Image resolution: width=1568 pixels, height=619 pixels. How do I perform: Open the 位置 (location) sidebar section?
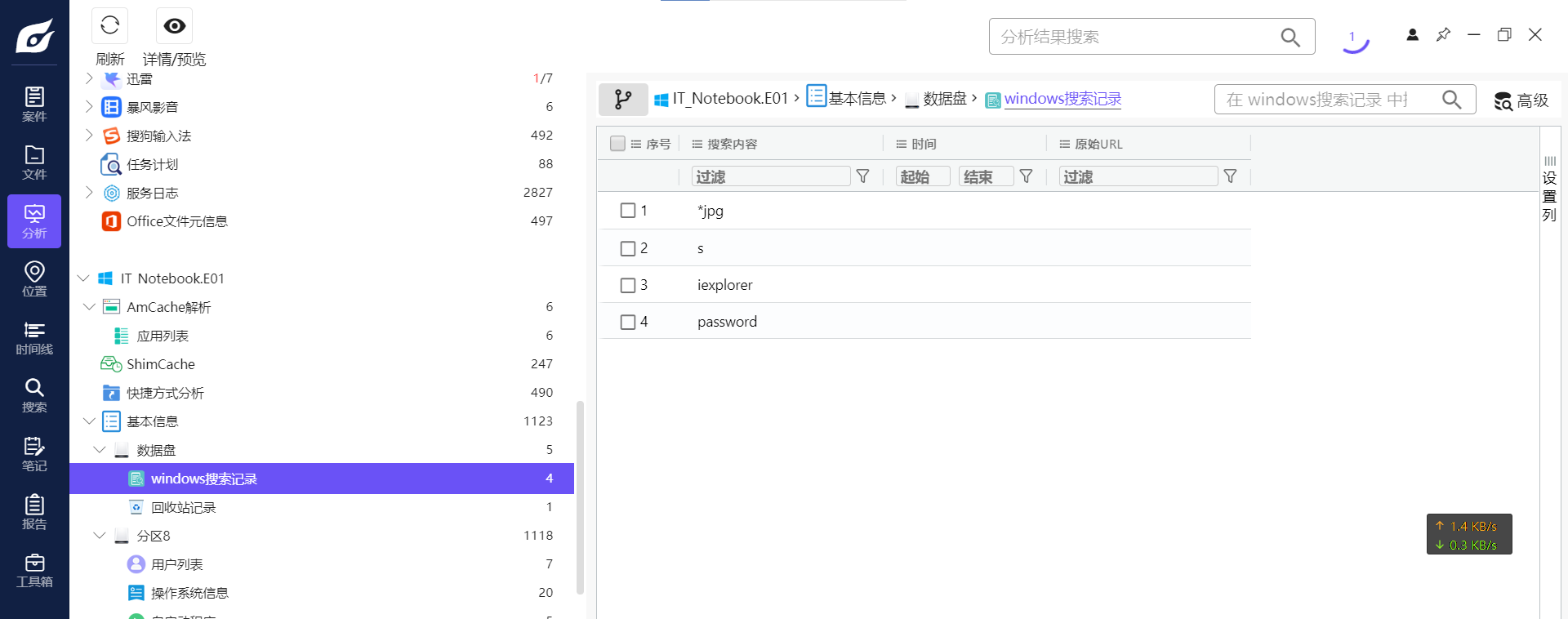coord(34,279)
